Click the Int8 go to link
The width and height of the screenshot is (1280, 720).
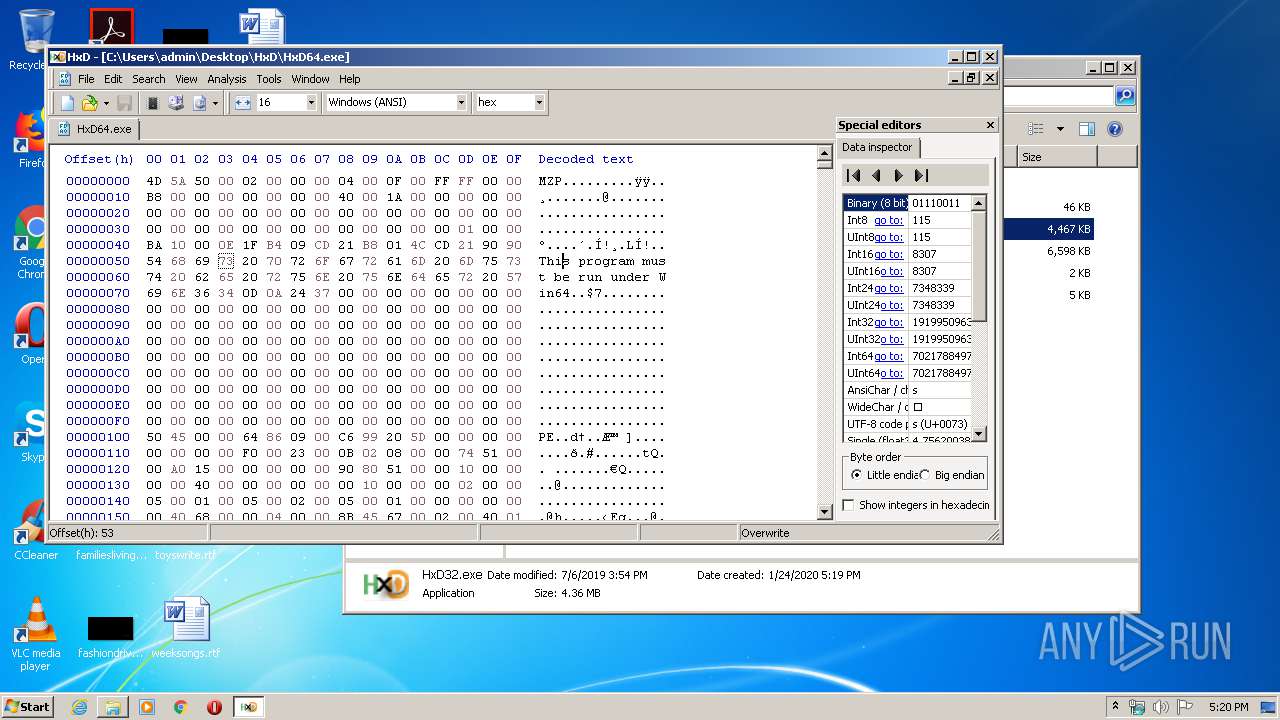point(888,220)
